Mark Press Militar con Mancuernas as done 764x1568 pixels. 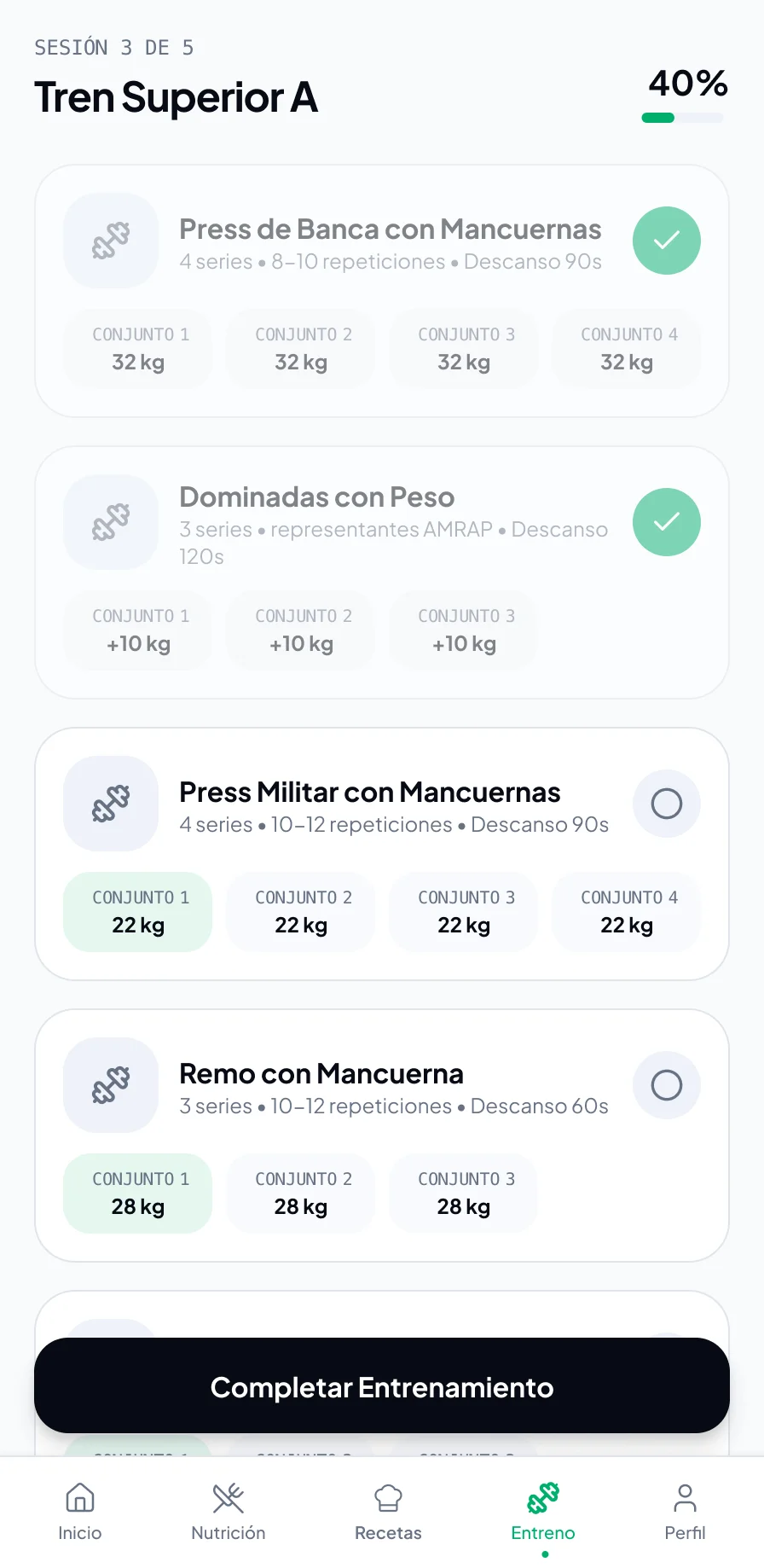(667, 804)
